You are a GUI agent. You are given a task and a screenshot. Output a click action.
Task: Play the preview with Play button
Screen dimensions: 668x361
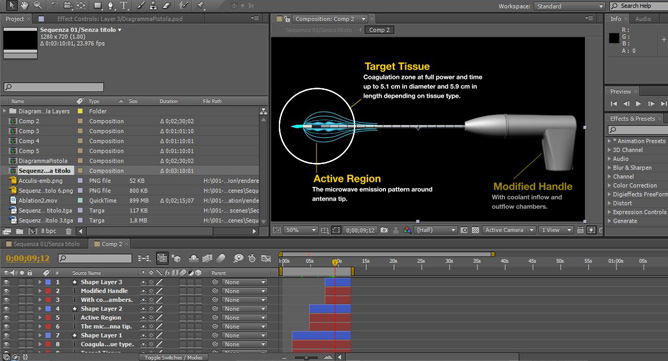(638, 104)
